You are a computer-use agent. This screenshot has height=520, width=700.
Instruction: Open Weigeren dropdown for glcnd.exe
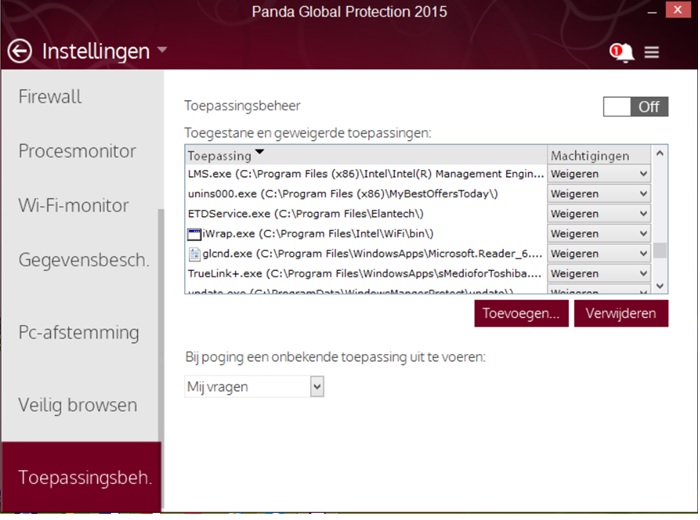pos(599,254)
